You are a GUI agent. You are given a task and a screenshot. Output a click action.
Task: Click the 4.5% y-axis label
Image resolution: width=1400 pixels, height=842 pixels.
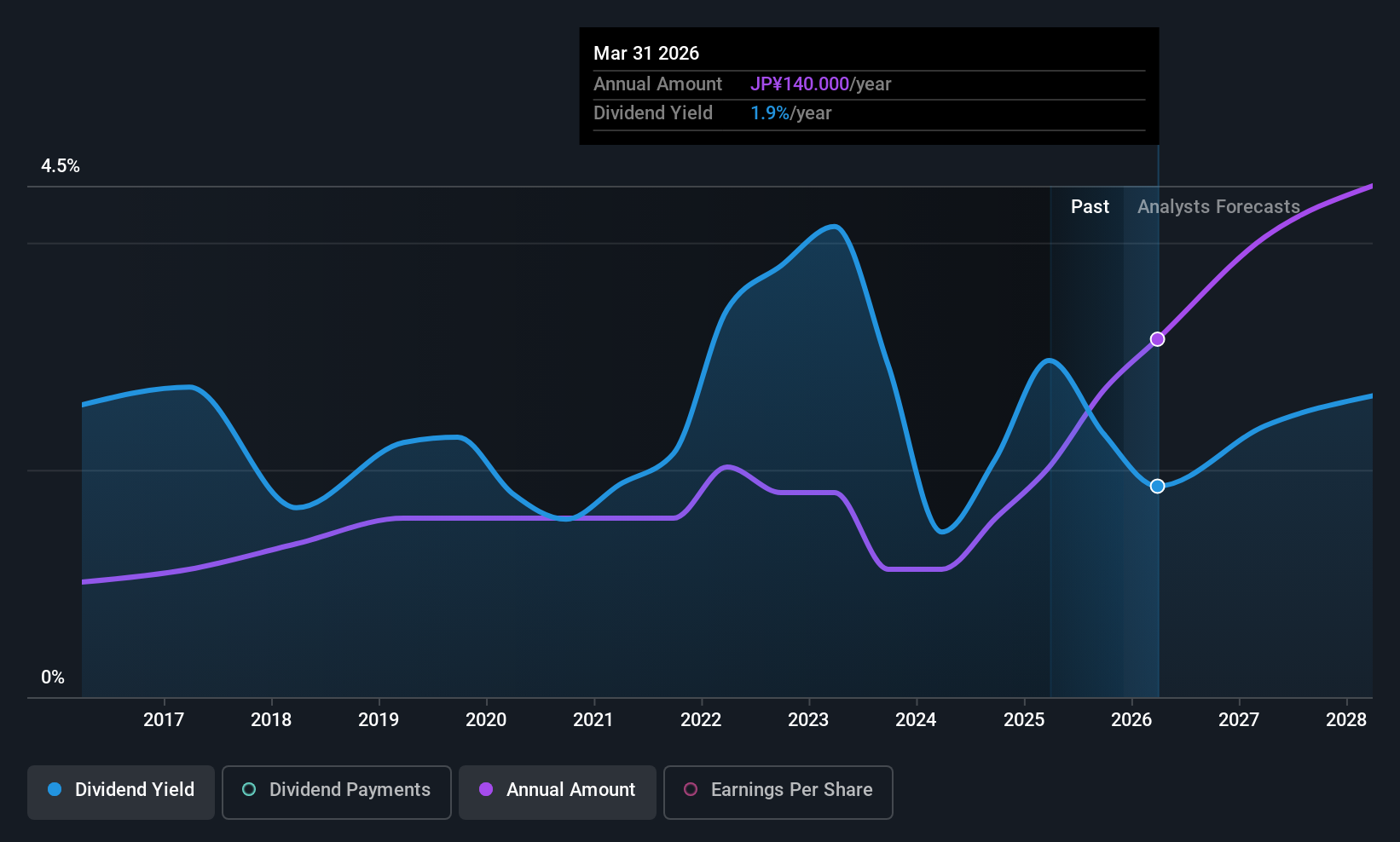point(61,166)
